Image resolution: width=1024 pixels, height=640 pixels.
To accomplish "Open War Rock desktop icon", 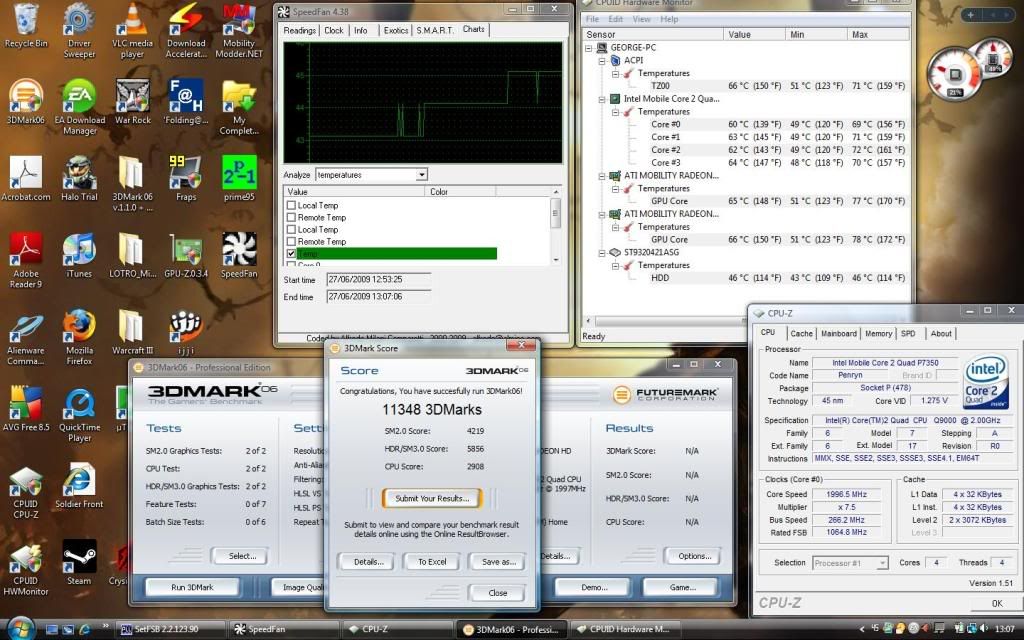I will [x=132, y=103].
